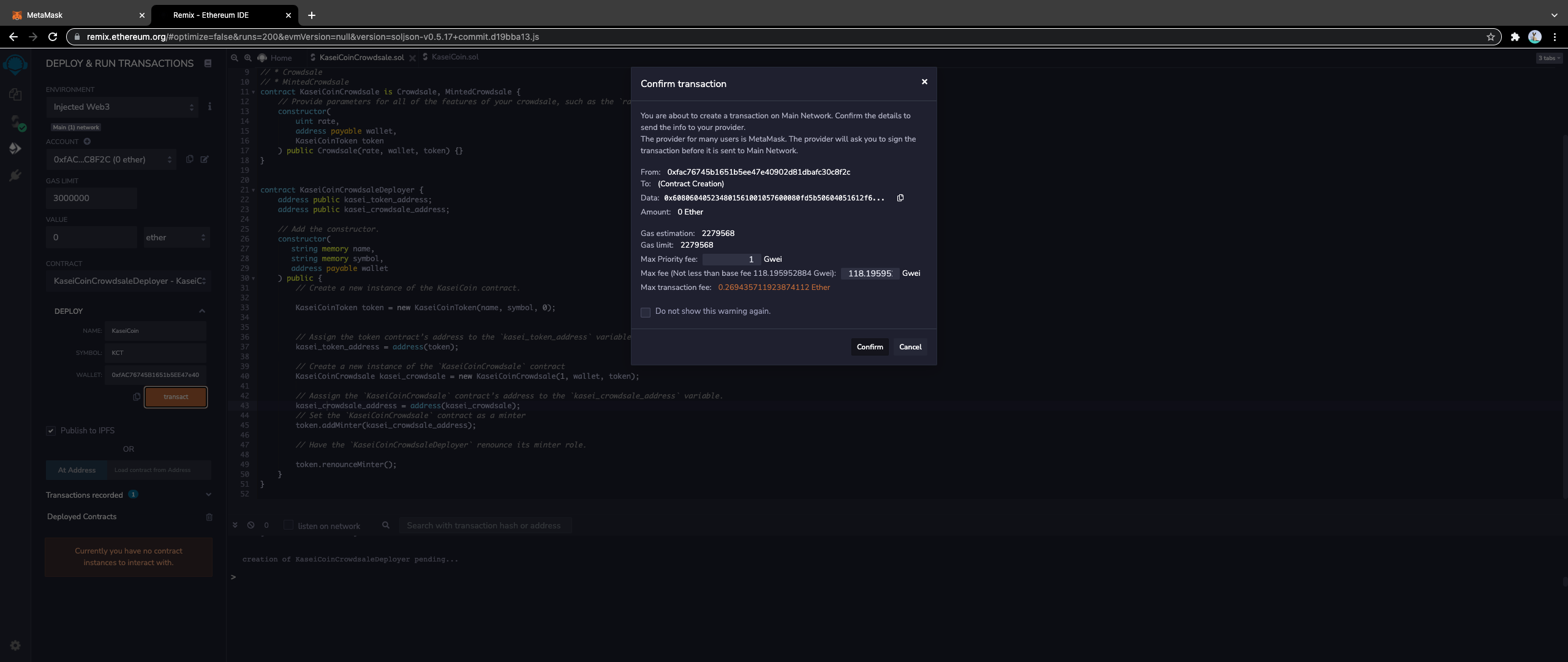Screen dimensions: 1568x662
Task: Zoom out the editor font
Action: click(x=235, y=58)
